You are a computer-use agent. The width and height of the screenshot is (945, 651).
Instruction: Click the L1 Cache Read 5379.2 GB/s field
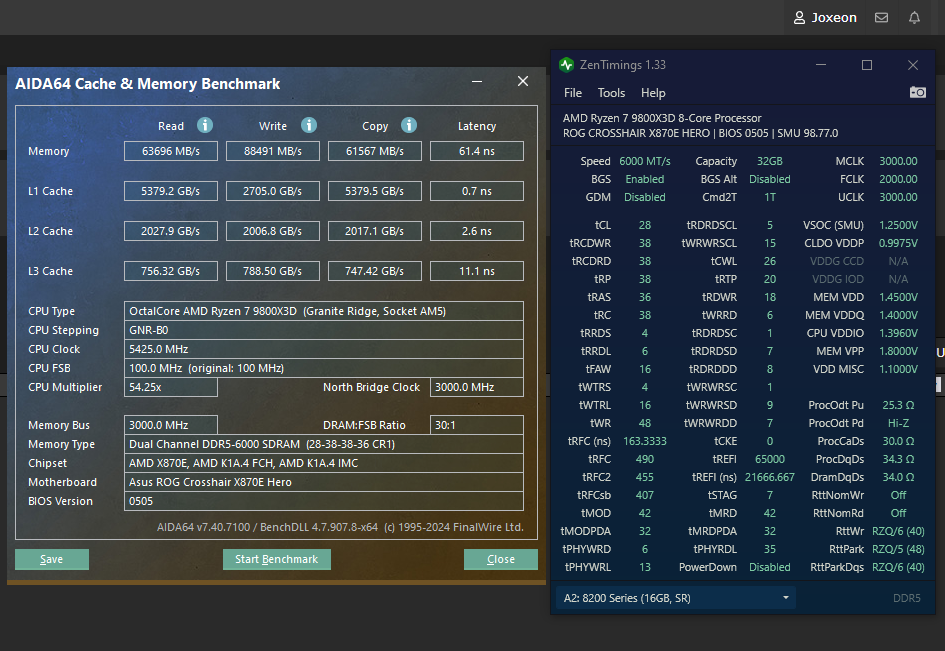(x=171, y=191)
